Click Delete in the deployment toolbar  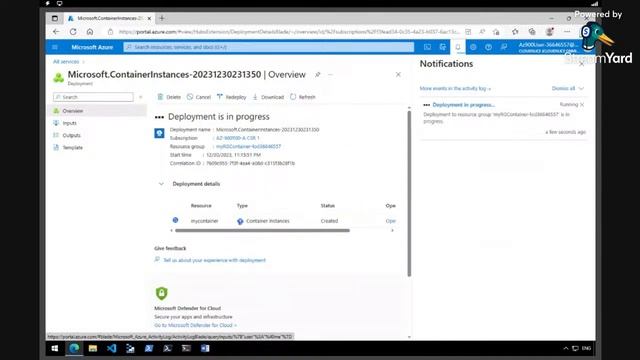pos(169,97)
